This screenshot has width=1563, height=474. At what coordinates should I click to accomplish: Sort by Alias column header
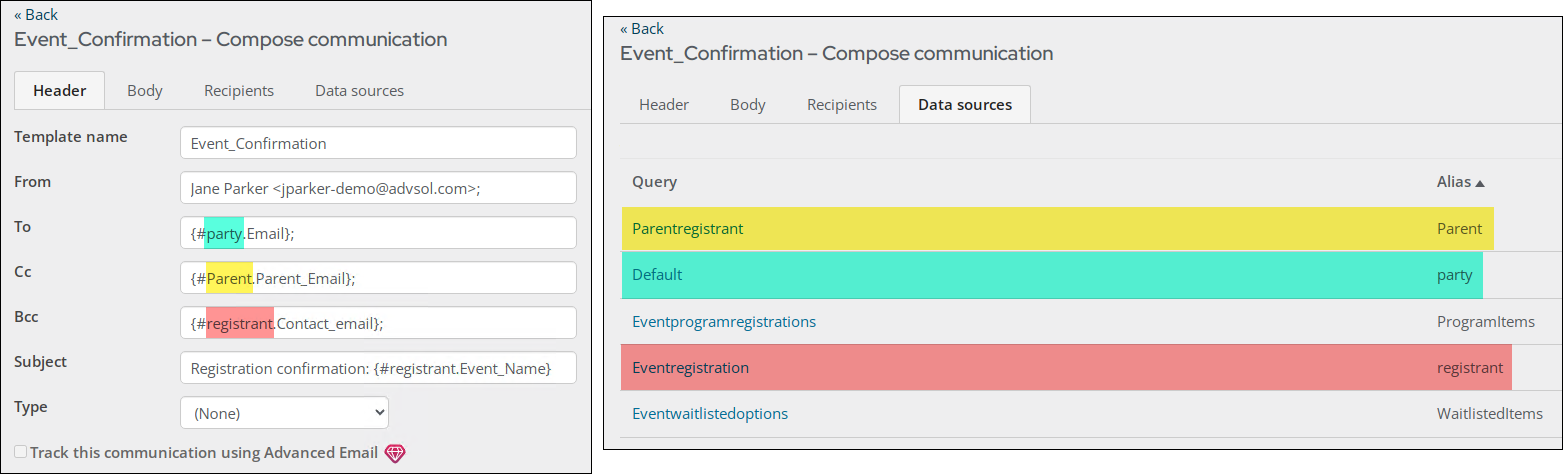click(x=1454, y=182)
